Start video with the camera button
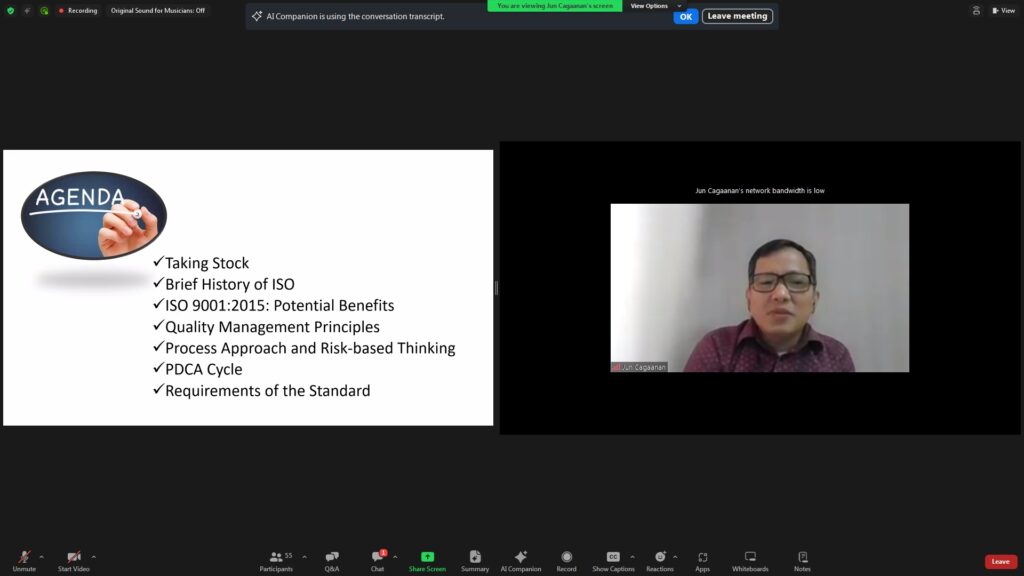This screenshot has width=1024, height=576. 73,560
